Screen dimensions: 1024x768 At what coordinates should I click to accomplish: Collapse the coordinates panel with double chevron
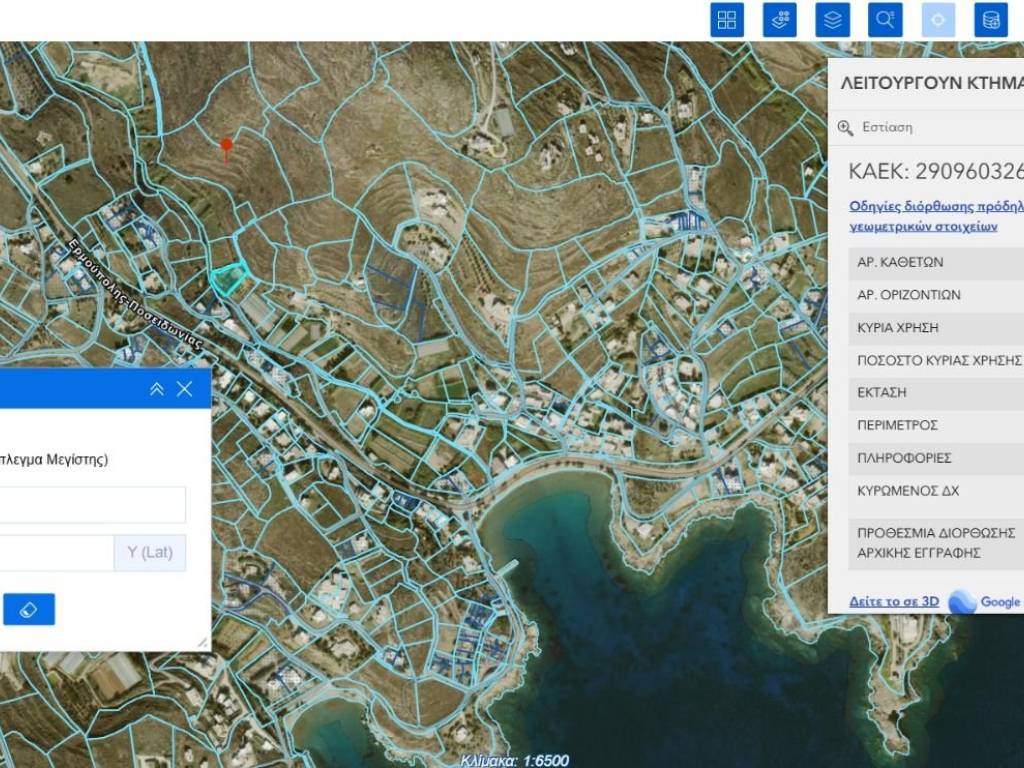coord(156,389)
